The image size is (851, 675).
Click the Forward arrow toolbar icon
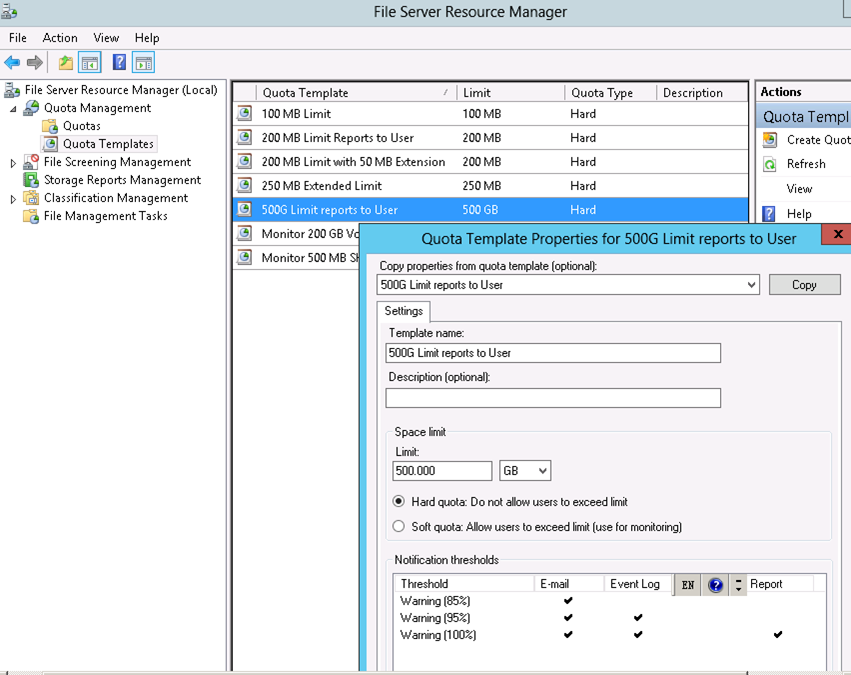click(x=35, y=62)
